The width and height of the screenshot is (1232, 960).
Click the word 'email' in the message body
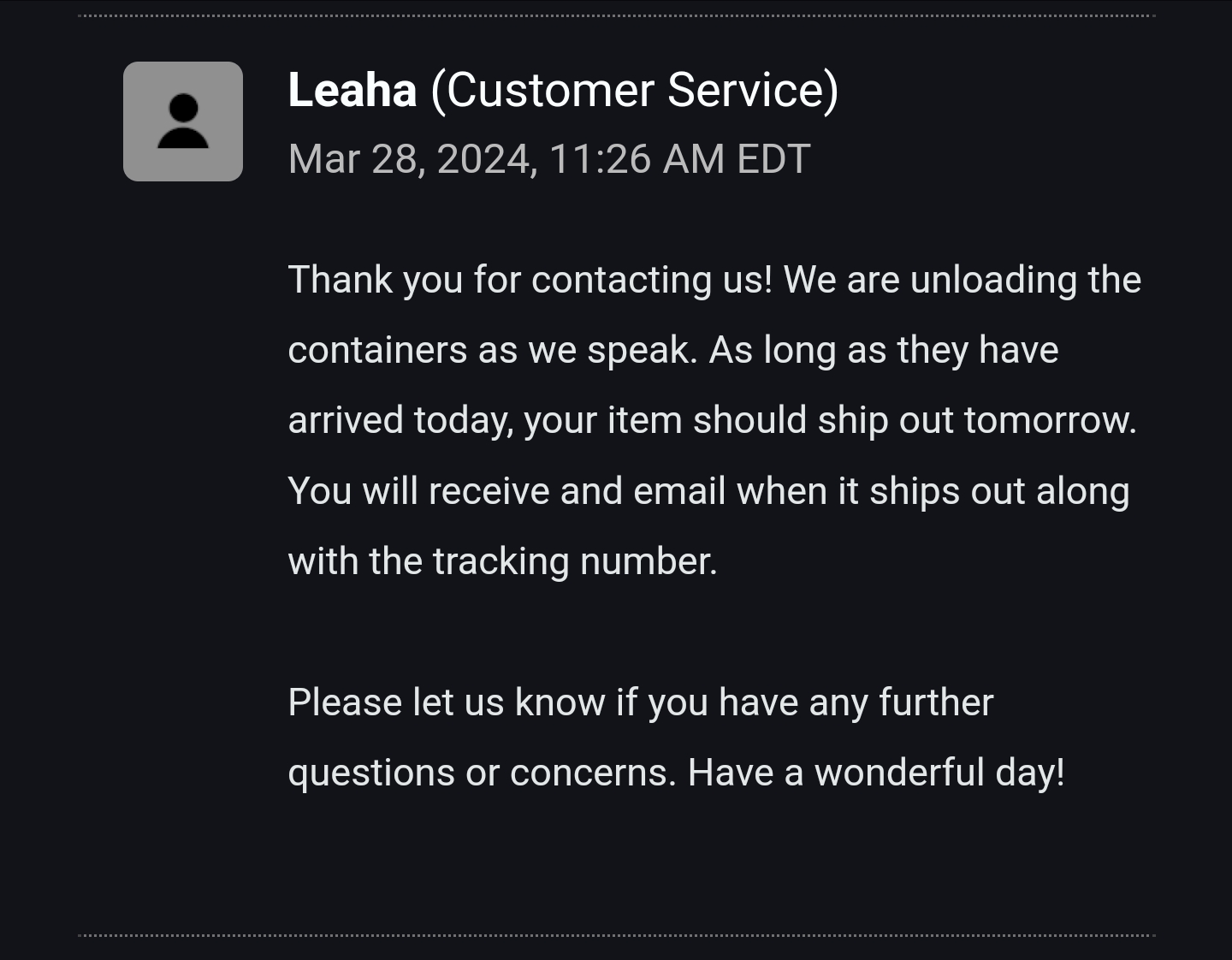pyautogui.click(x=679, y=492)
